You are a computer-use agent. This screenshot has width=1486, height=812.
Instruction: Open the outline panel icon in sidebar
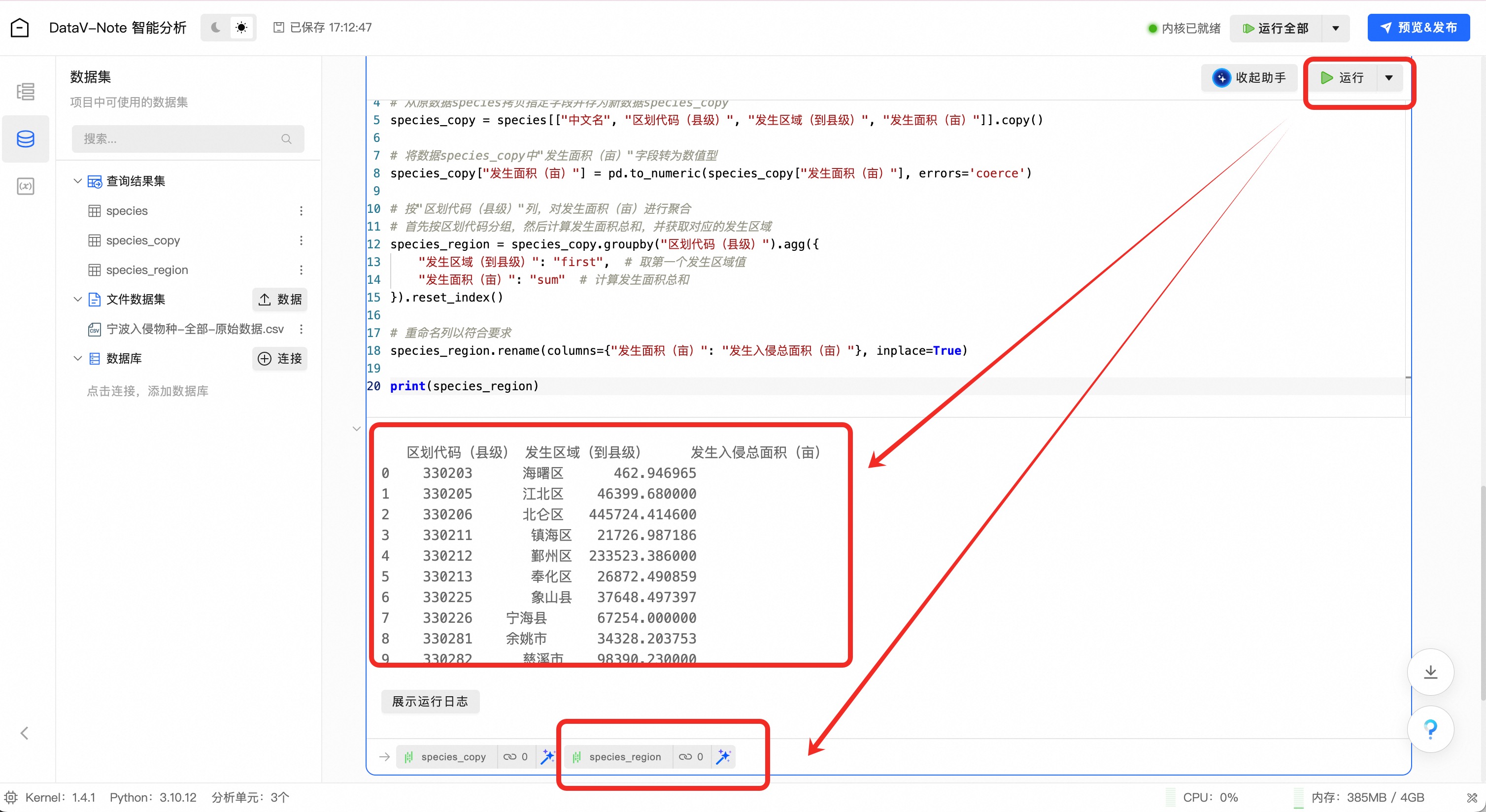click(26, 92)
